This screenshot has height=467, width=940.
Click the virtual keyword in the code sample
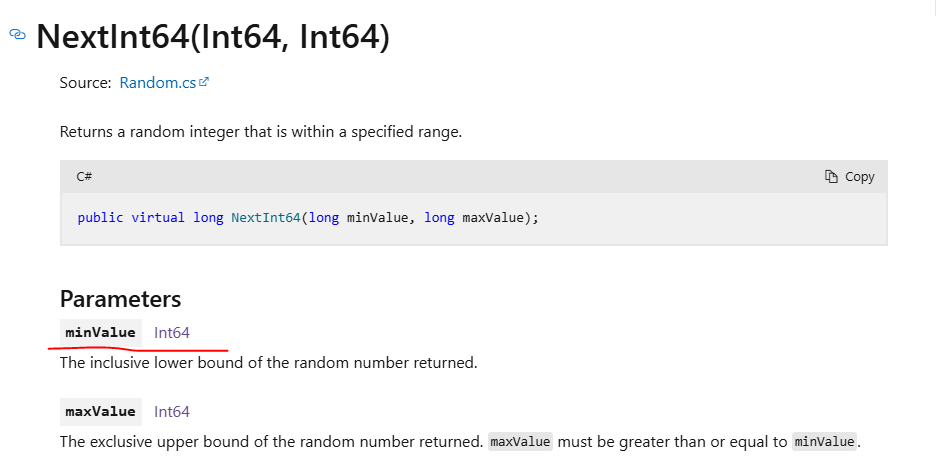158,218
